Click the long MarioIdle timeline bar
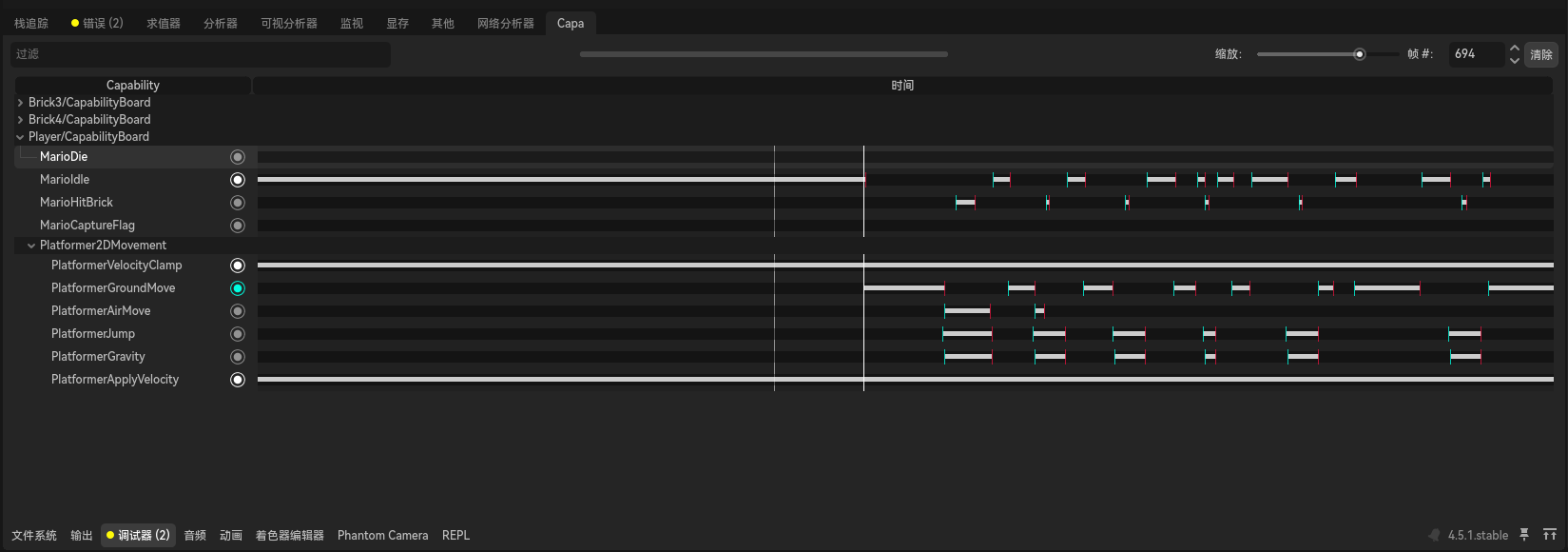1568x552 pixels. tap(561, 180)
